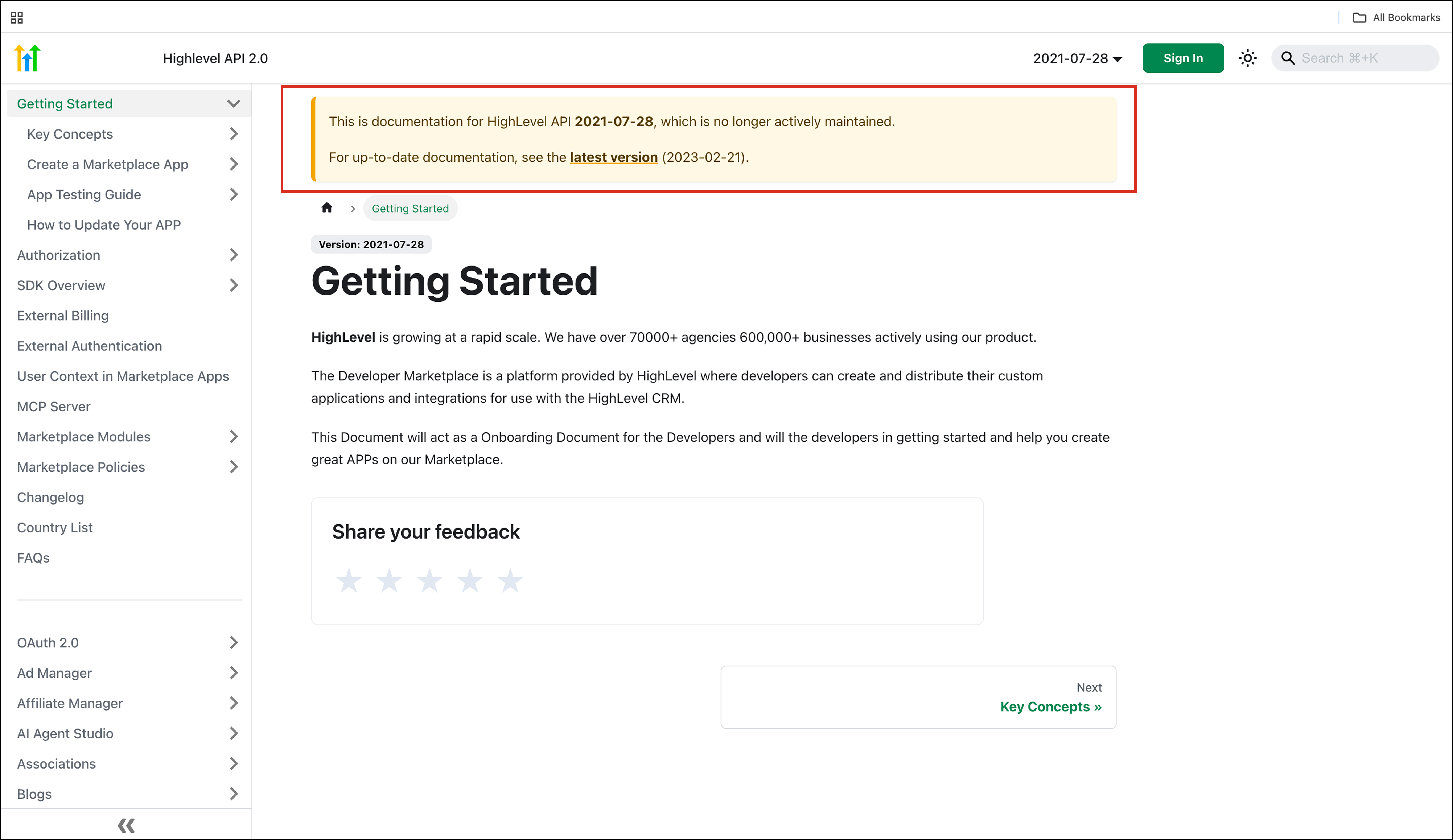
Task: Open AI Agent Studio sidebar item
Action: pyautogui.click(x=65, y=733)
